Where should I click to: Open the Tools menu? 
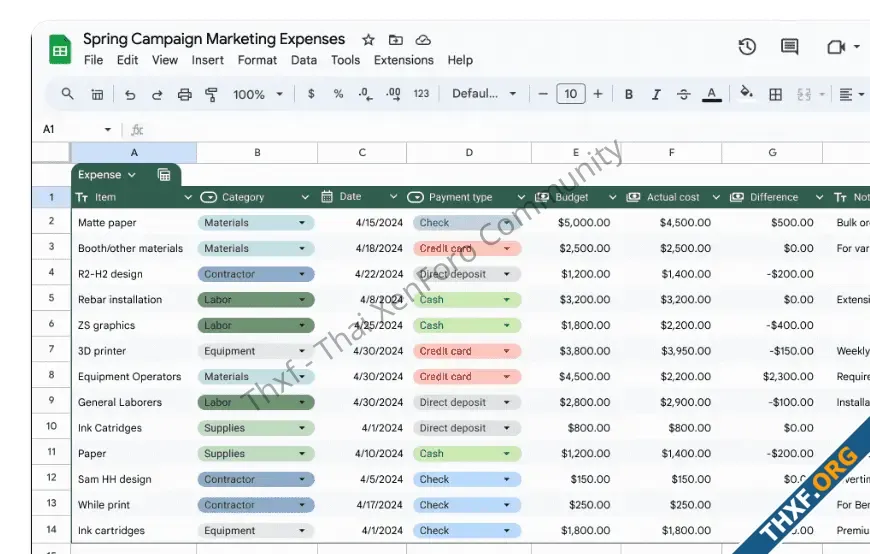point(345,60)
